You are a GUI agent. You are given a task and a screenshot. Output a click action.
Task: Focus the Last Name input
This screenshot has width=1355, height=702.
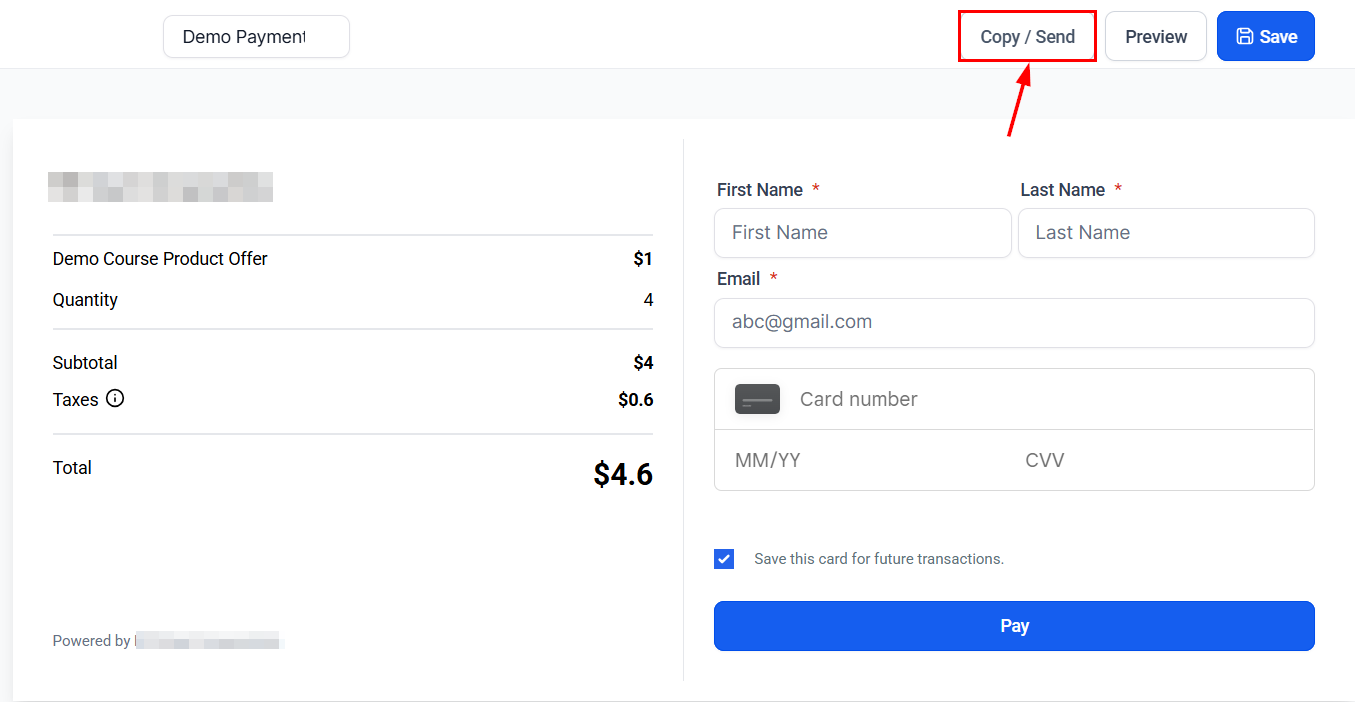(1165, 233)
